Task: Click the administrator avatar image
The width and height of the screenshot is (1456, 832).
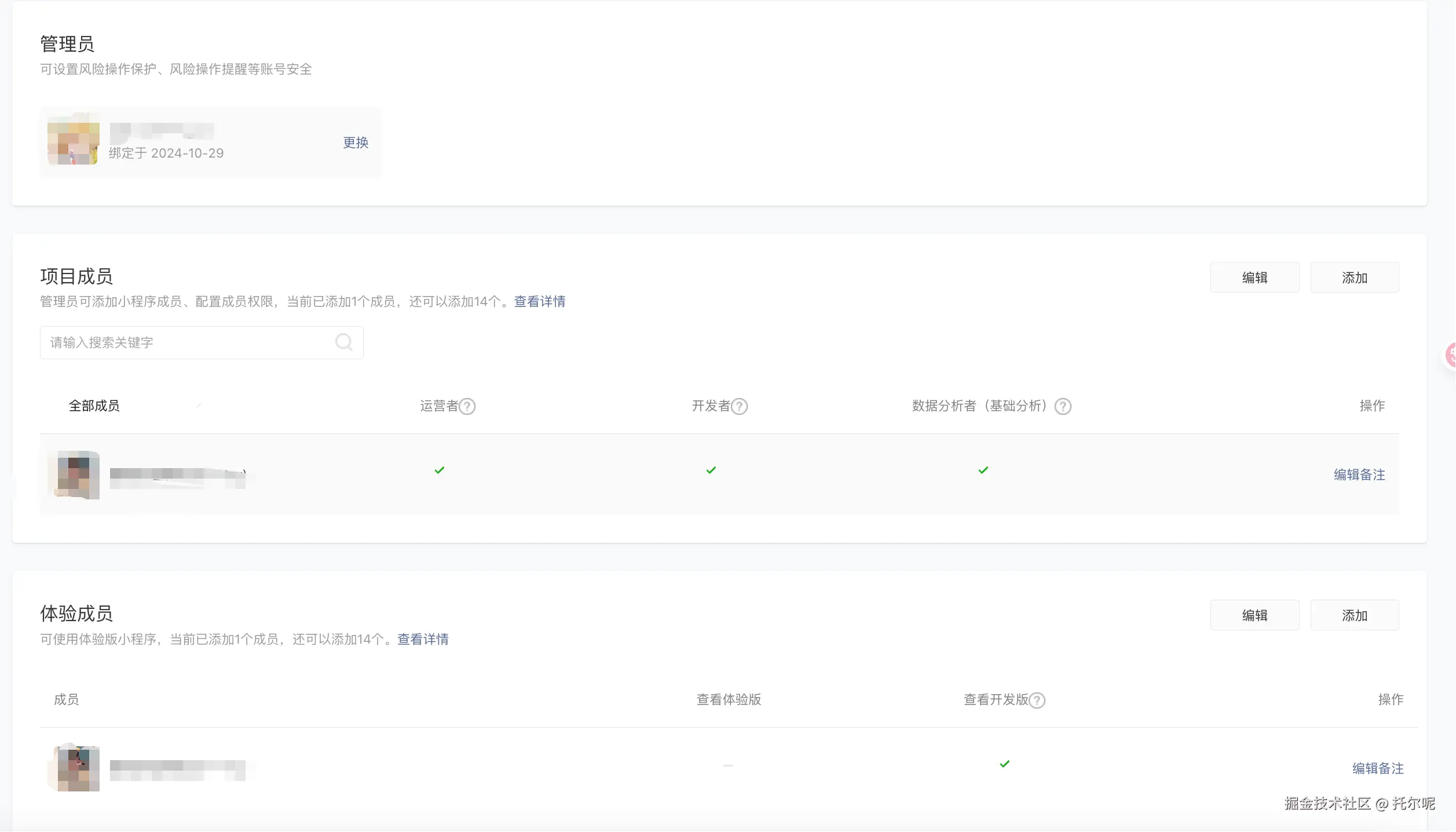Action: (x=73, y=139)
